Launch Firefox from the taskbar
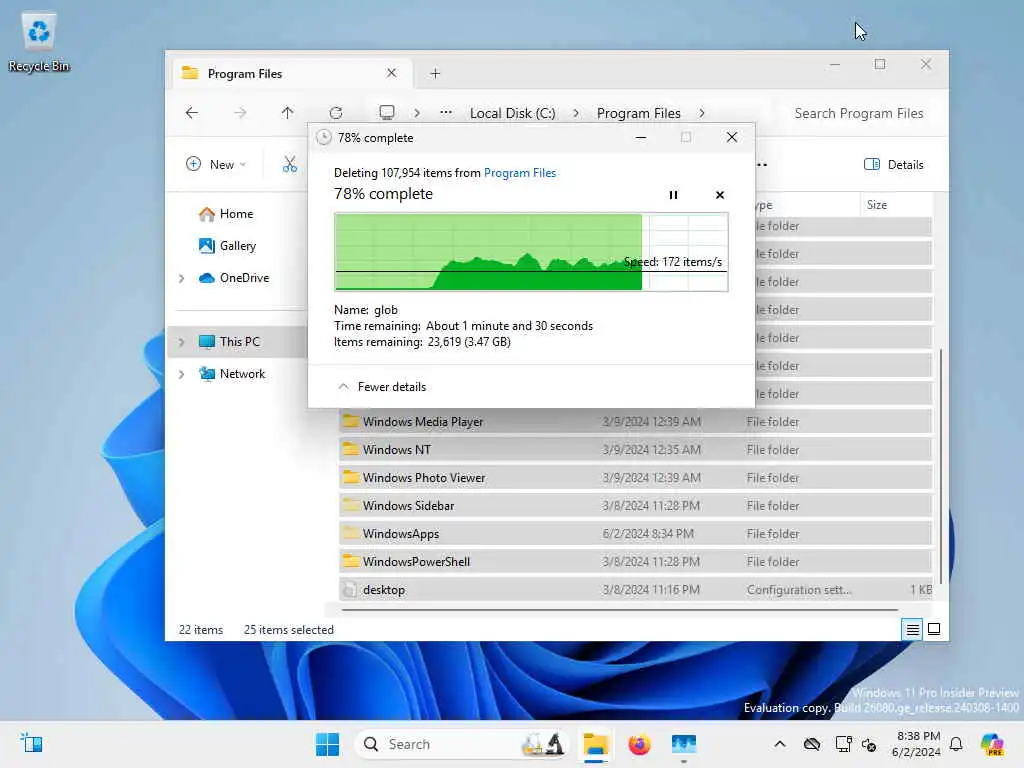The width and height of the screenshot is (1024, 768). 639,744
